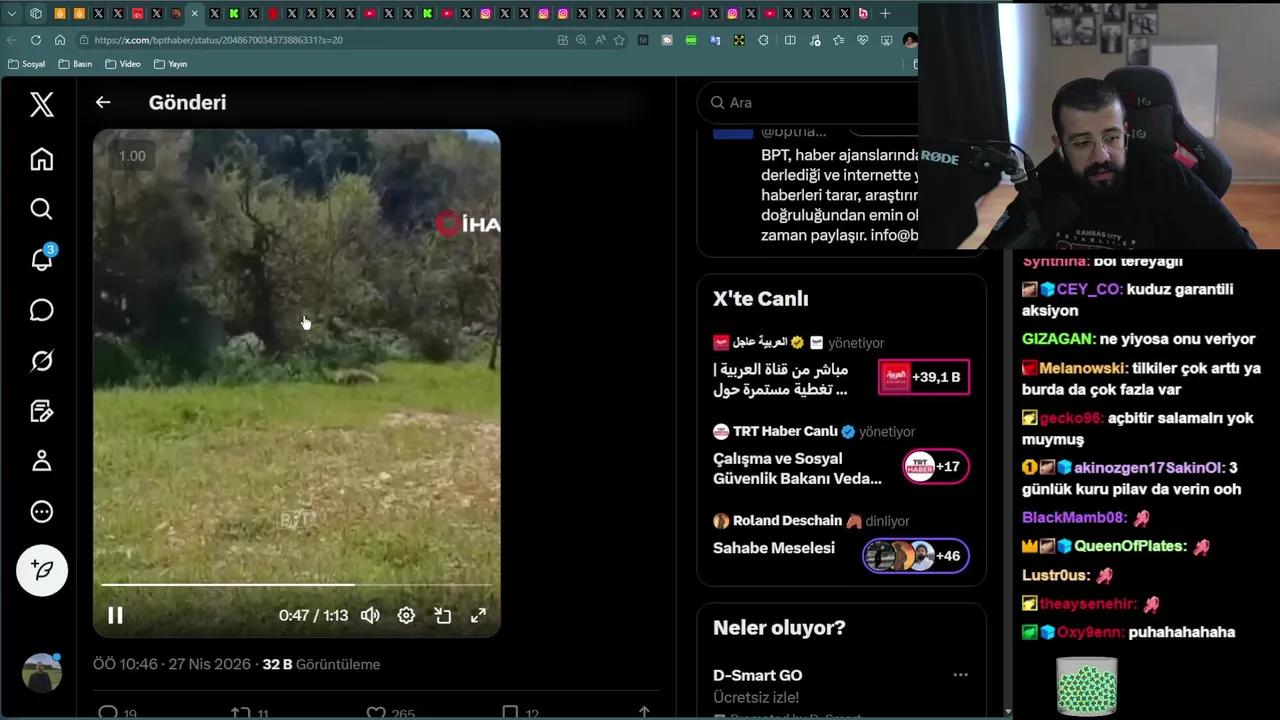This screenshot has width=1280, height=720.
Task: Click BlackMamb08 username in chat
Action: 1074,518
